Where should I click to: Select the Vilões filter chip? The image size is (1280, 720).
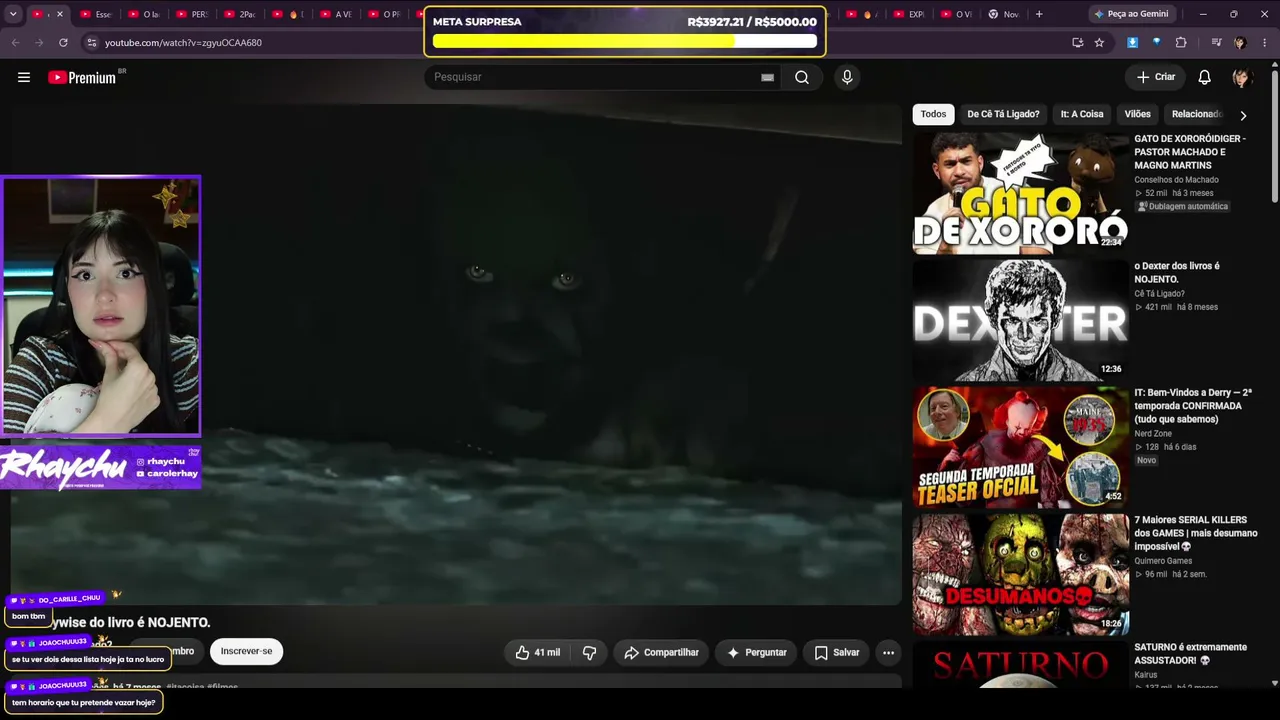tap(1138, 114)
